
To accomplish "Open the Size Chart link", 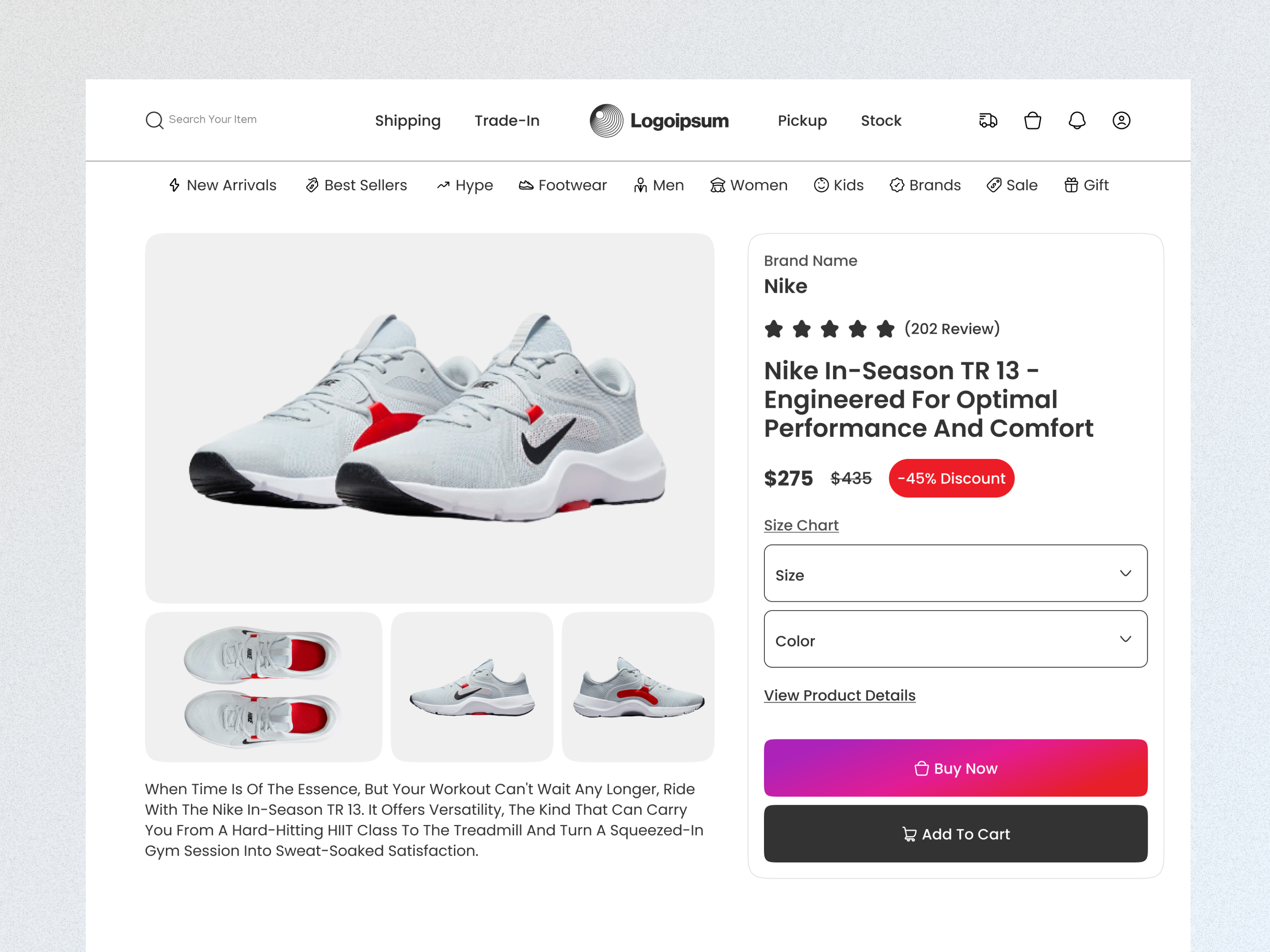I will click(x=801, y=525).
